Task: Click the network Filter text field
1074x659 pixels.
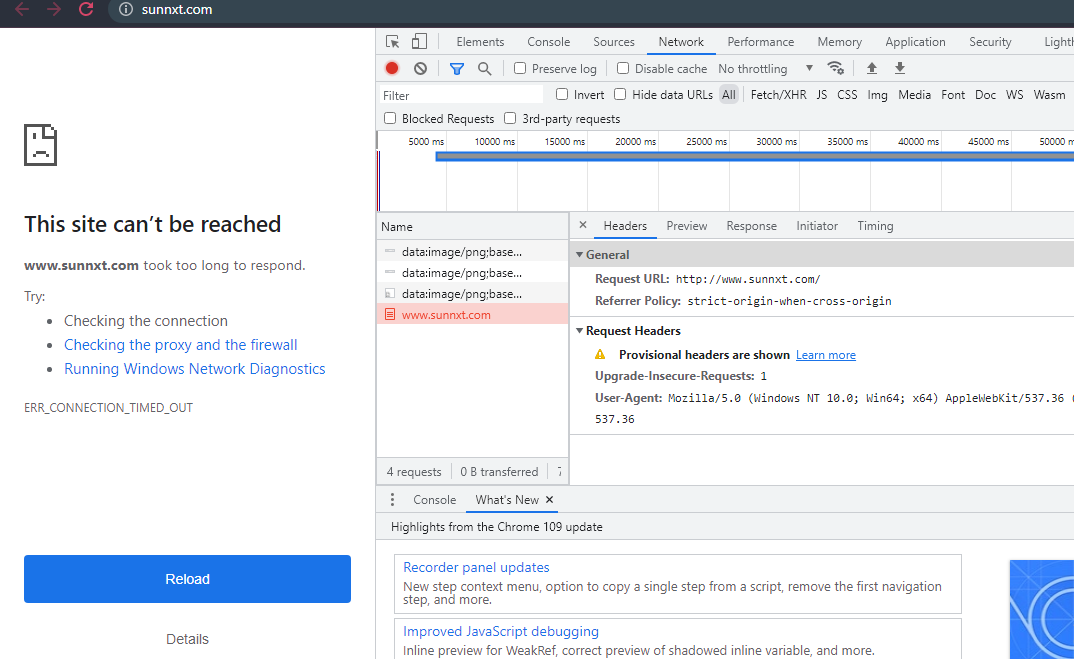Action: [x=461, y=95]
